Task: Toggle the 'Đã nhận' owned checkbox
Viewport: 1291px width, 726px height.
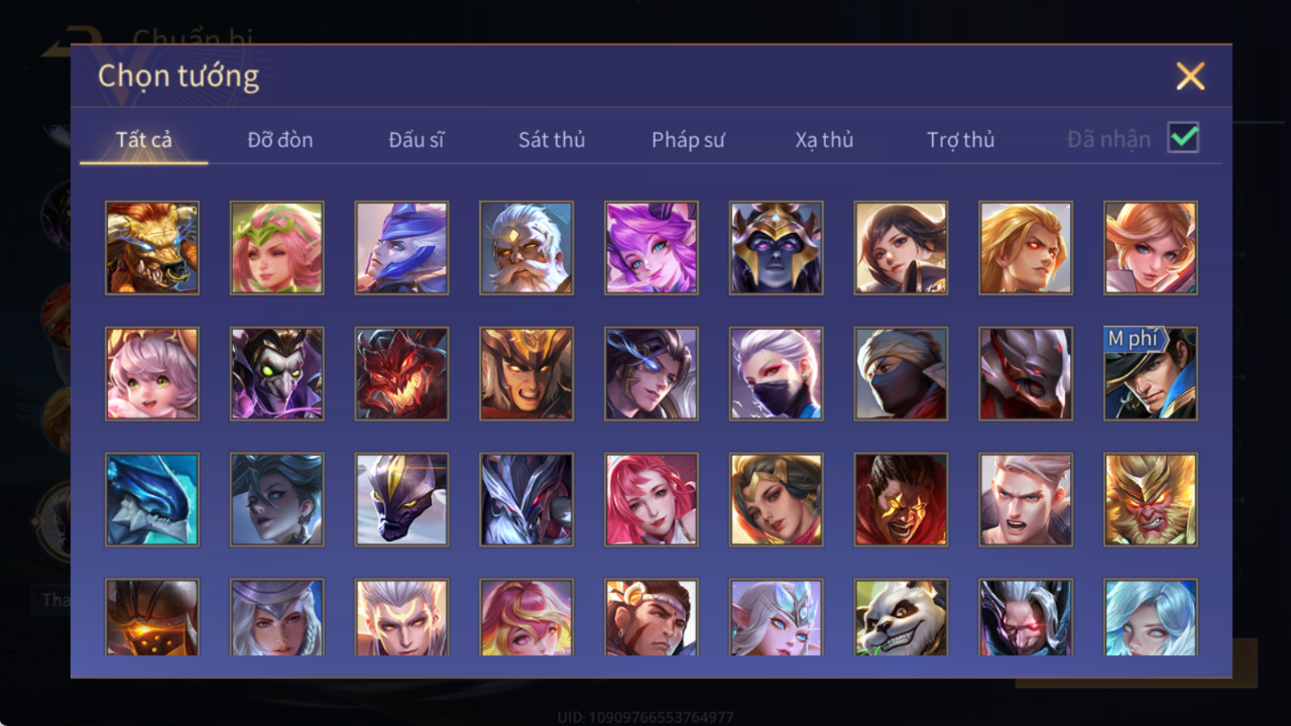Action: (1183, 138)
